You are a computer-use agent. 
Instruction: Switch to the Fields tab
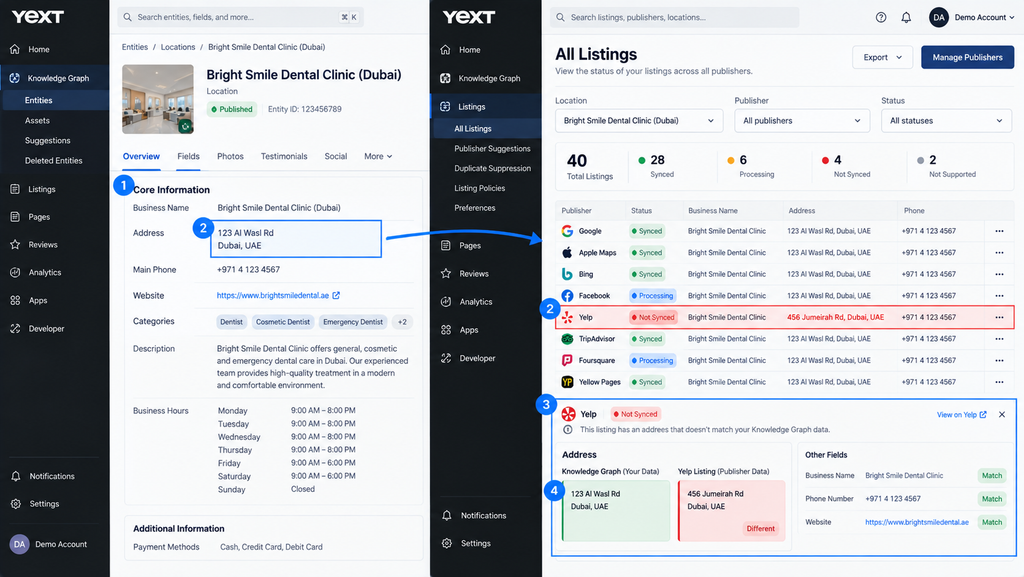[x=188, y=156]
